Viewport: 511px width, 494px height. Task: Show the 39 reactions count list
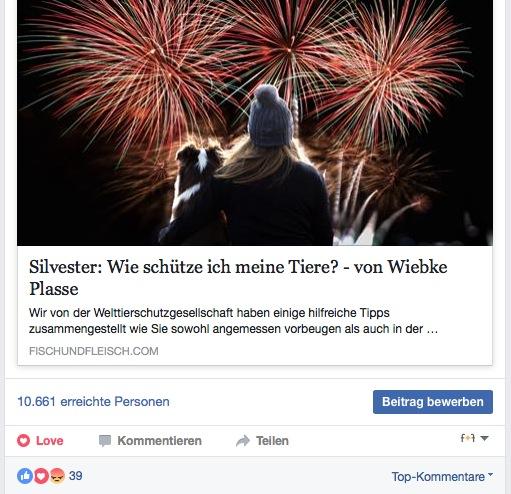[x=76, y=476]
